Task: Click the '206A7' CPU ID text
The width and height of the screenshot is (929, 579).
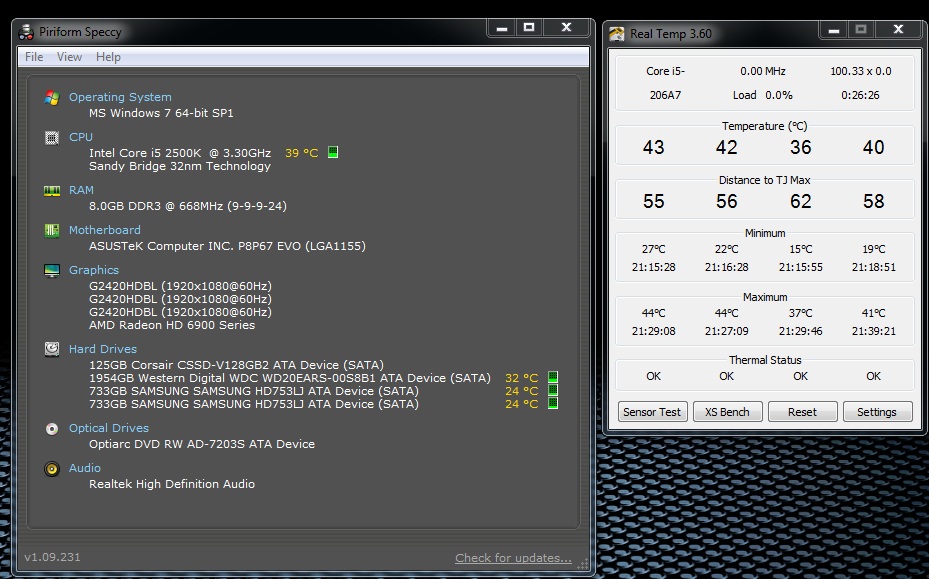Action: click(665, 95)
